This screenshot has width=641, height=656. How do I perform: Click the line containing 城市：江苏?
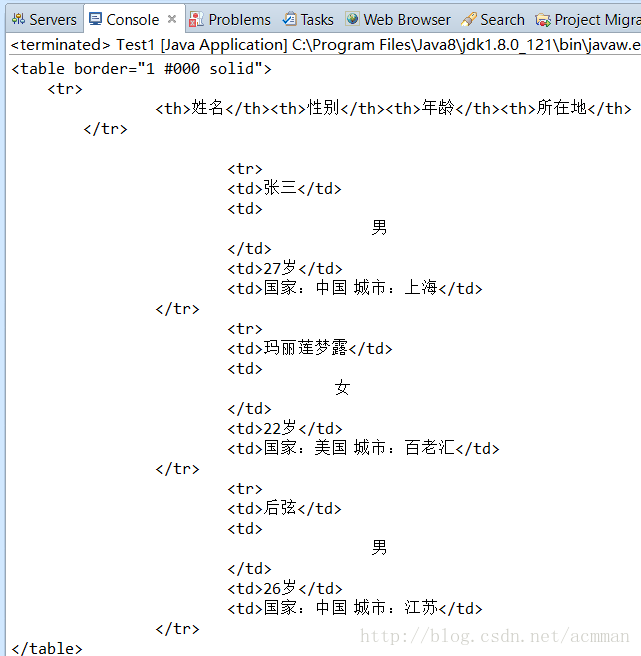355,608
